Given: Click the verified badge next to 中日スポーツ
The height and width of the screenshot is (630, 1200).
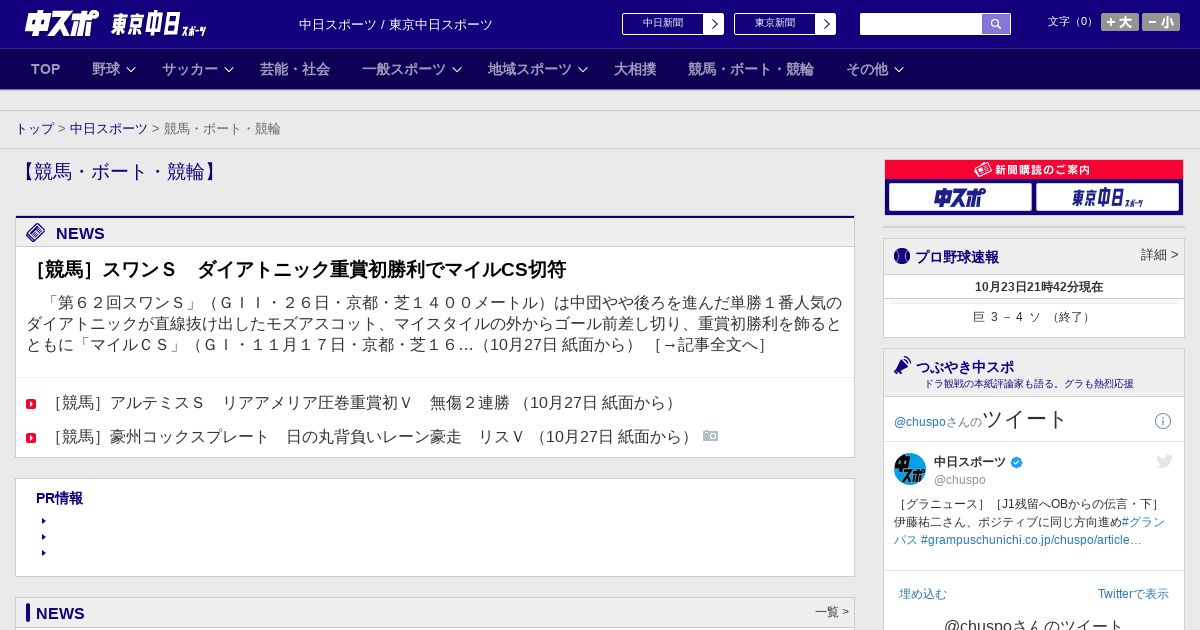Looking at the screenshot, I should coord(1017,463).
